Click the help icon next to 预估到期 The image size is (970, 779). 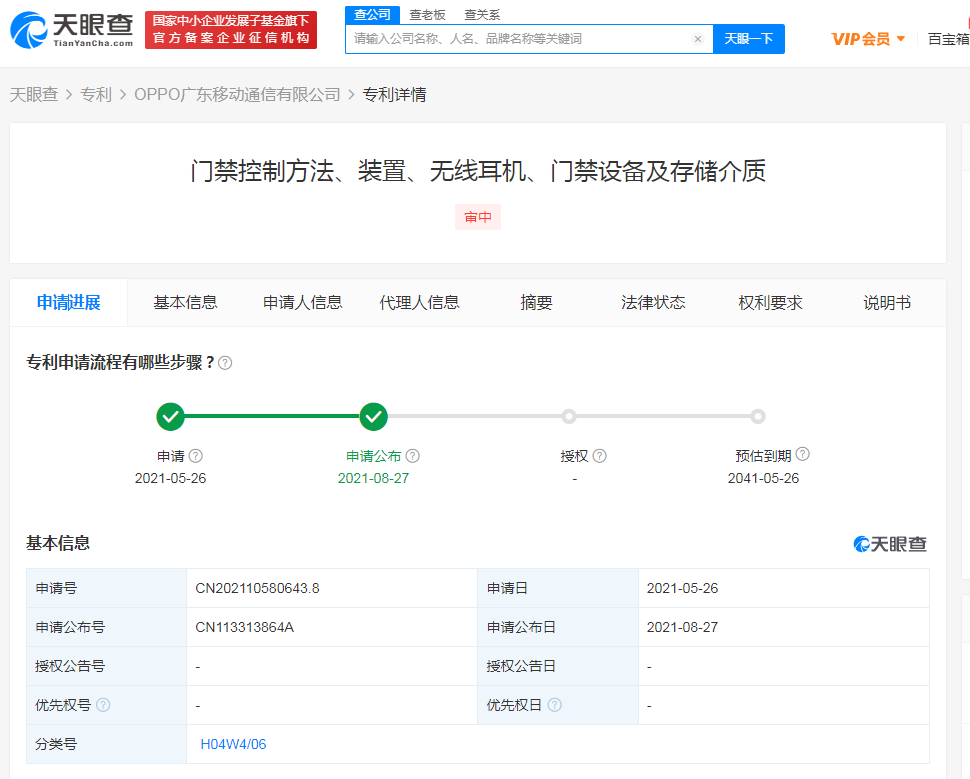pos(802,454)
